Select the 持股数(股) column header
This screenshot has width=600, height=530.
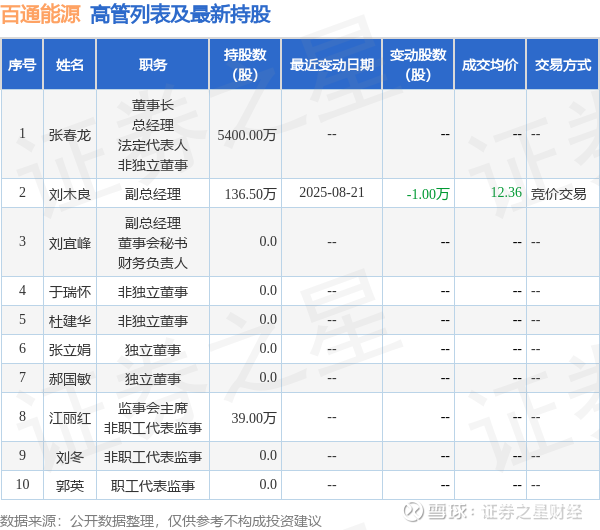click(245, 65)
